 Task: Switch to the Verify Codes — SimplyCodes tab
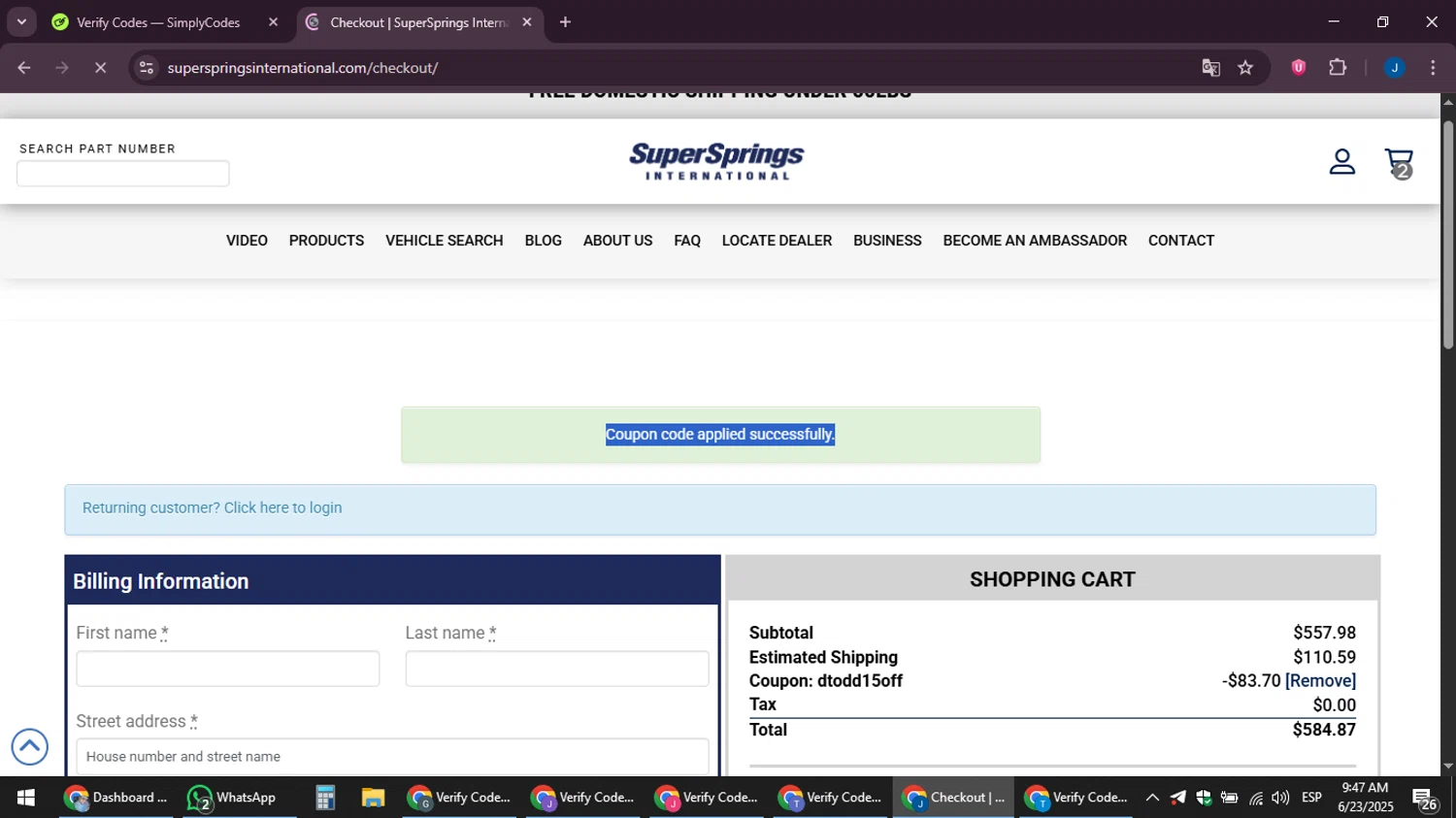tap(157, 21)
